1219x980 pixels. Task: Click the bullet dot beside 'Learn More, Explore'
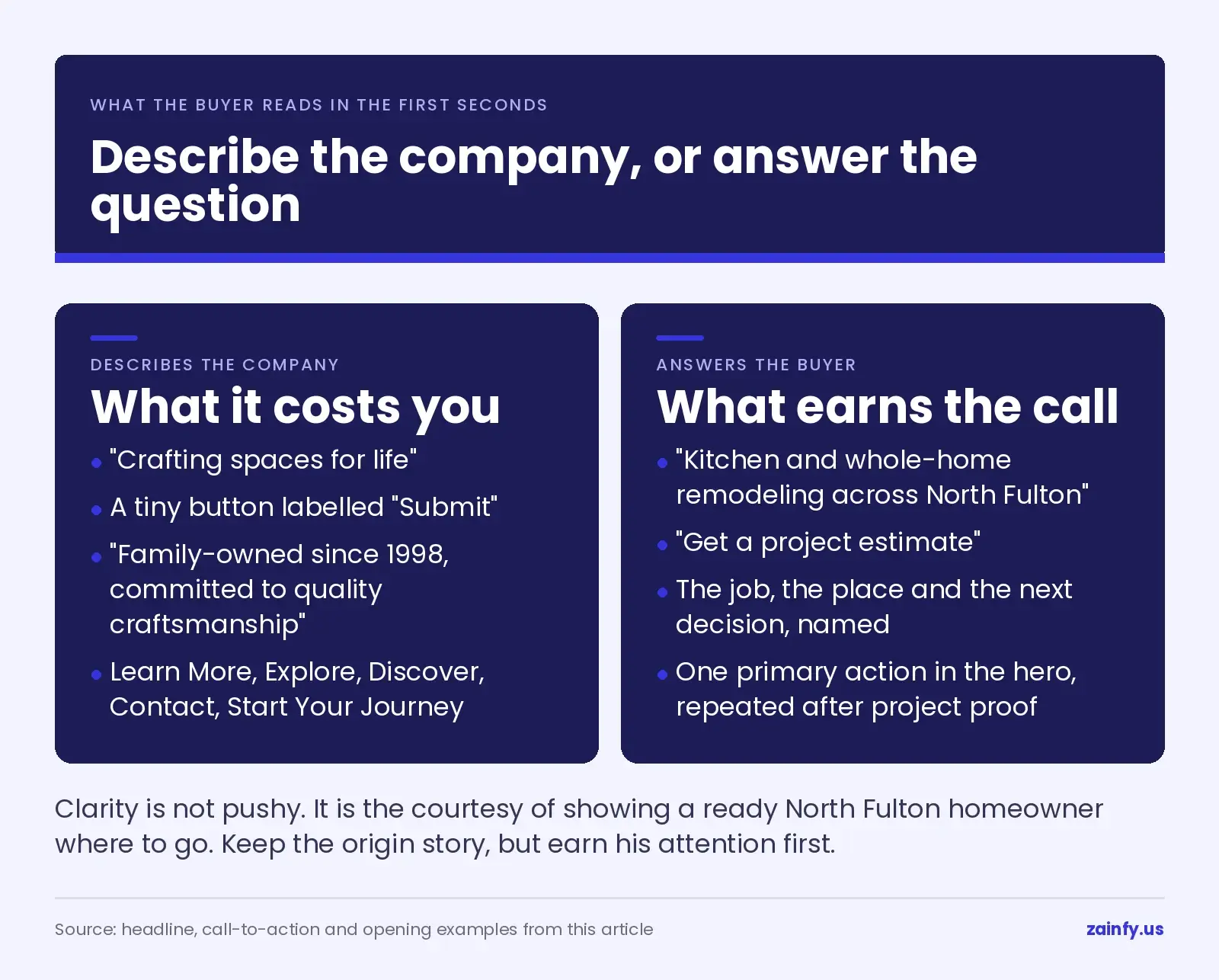pos(96,674)
